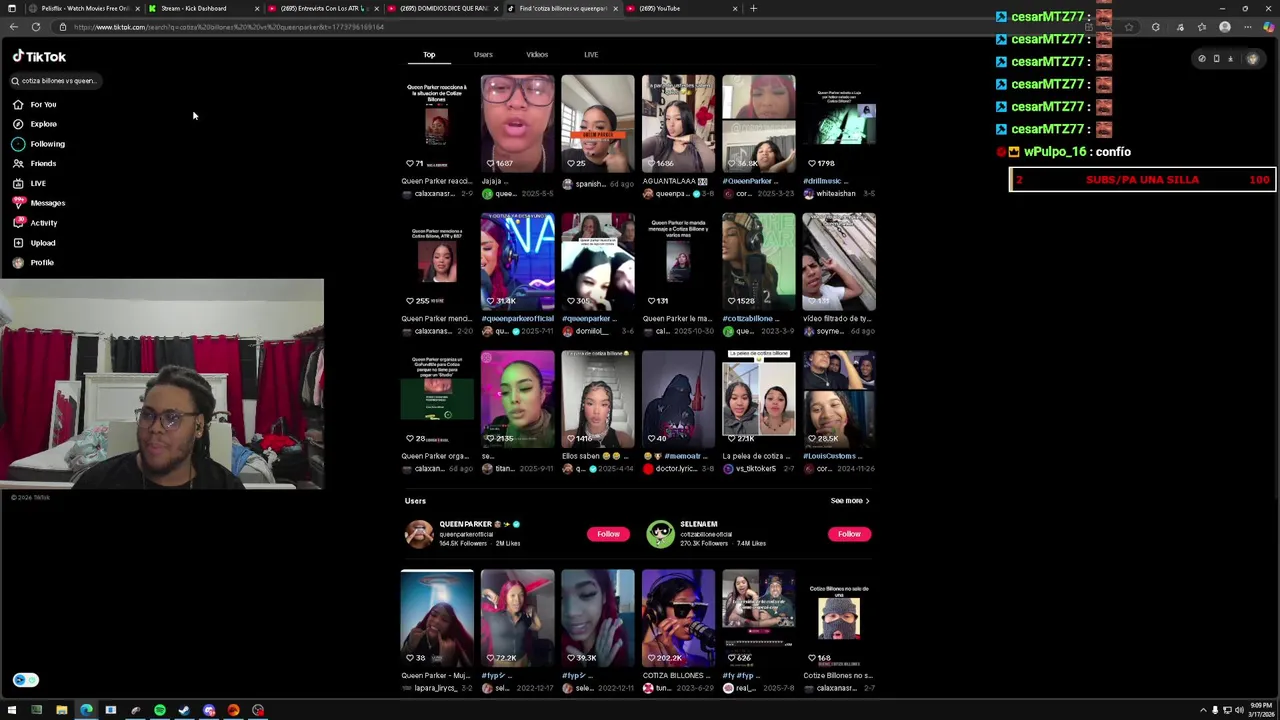Open File Explorer from the taskbar
Viewport: 1280px width, 720px height.
[62, 710]
